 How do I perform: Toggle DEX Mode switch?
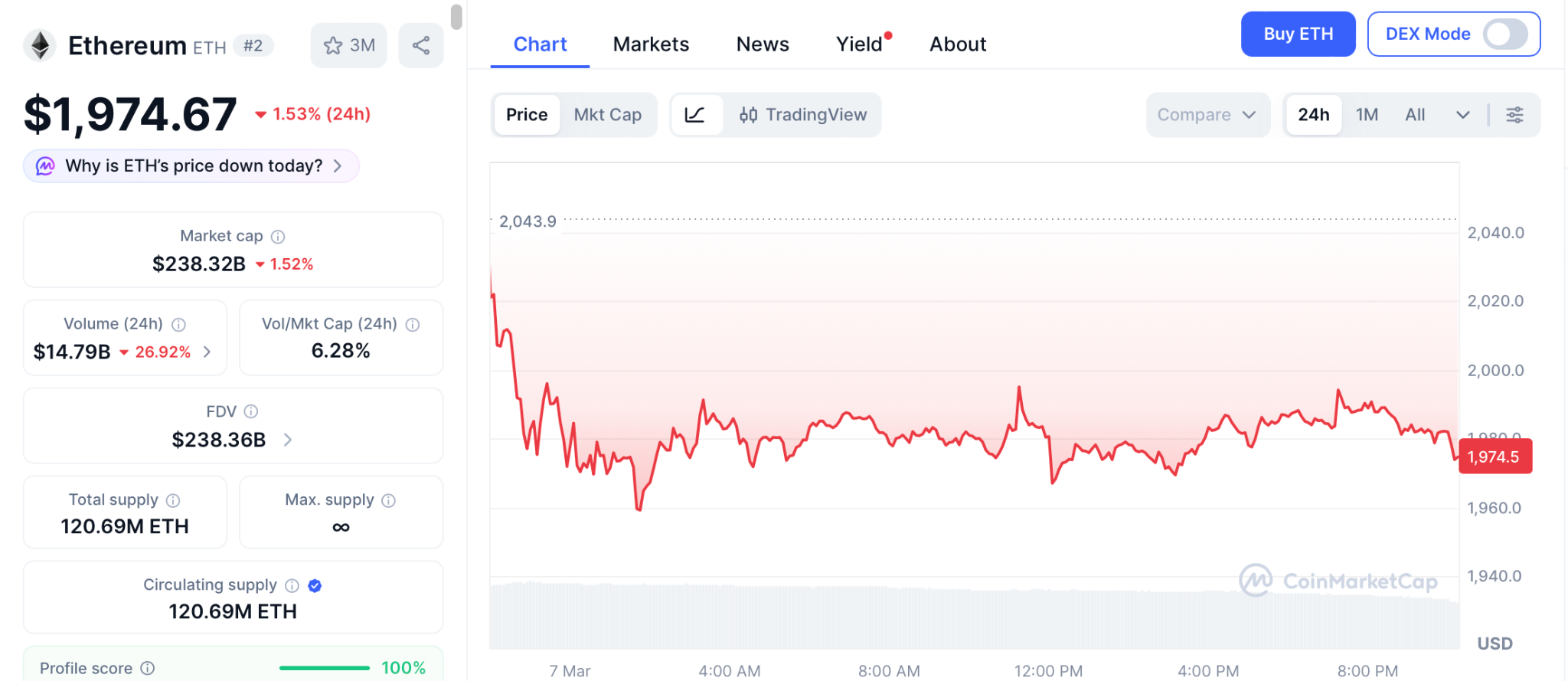(x=1504, y=34)
